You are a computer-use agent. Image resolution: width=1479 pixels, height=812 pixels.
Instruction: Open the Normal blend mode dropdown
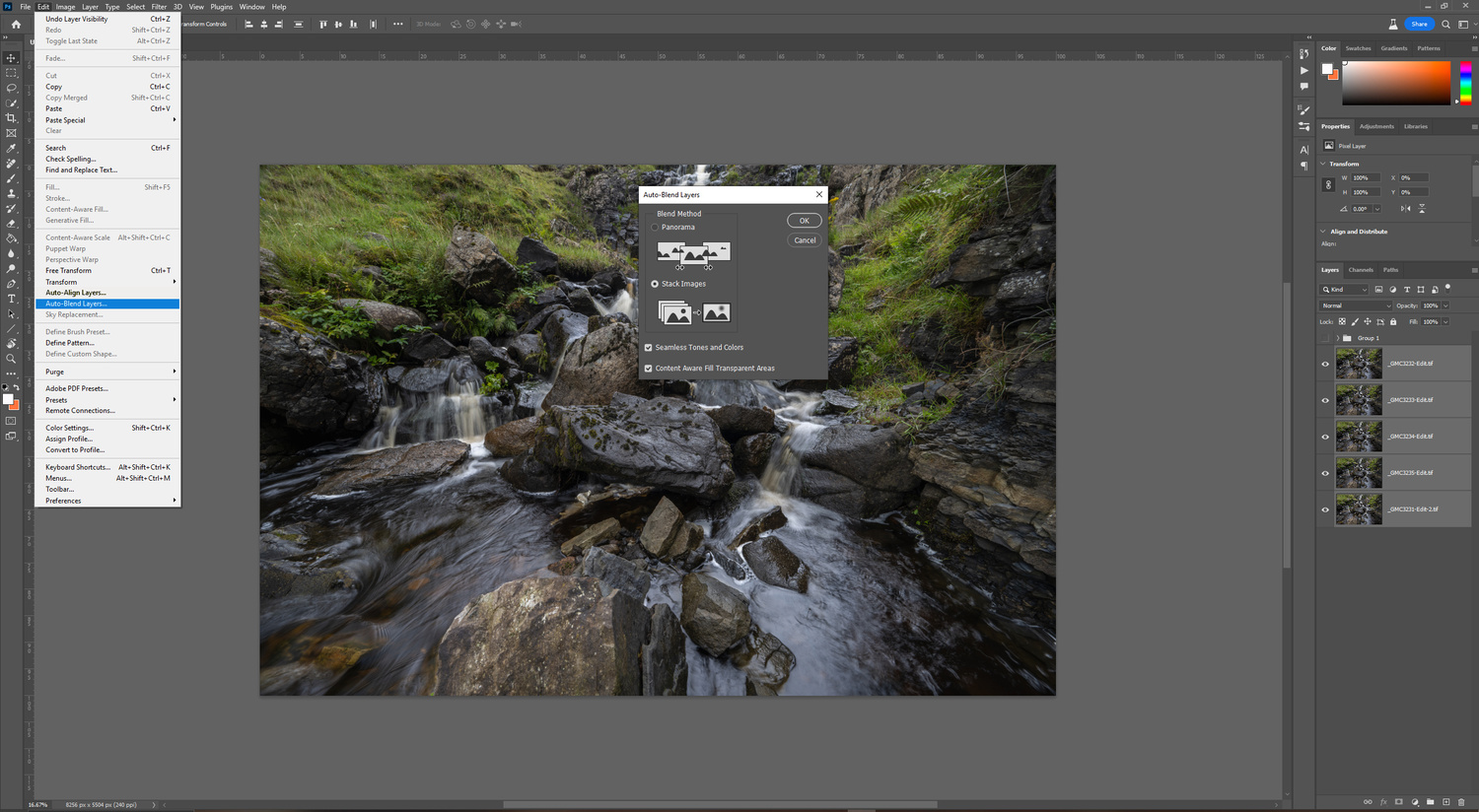(1356, 305)
